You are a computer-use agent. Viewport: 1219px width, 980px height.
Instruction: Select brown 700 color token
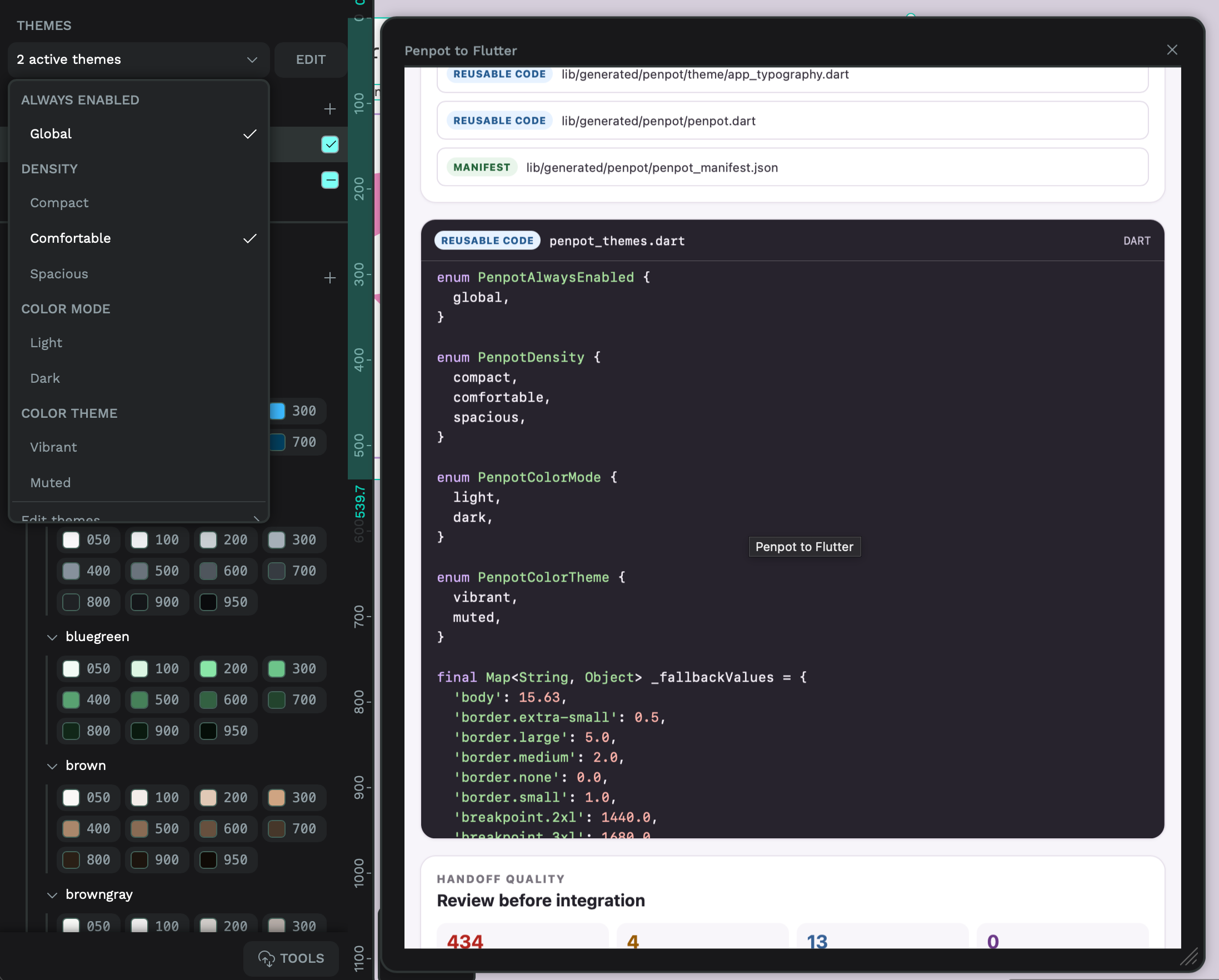[293, 828]
